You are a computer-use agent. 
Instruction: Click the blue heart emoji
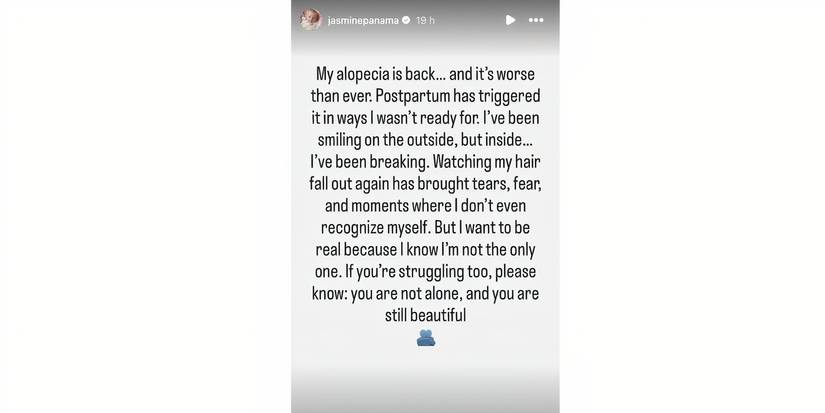[x=425, y=339]
